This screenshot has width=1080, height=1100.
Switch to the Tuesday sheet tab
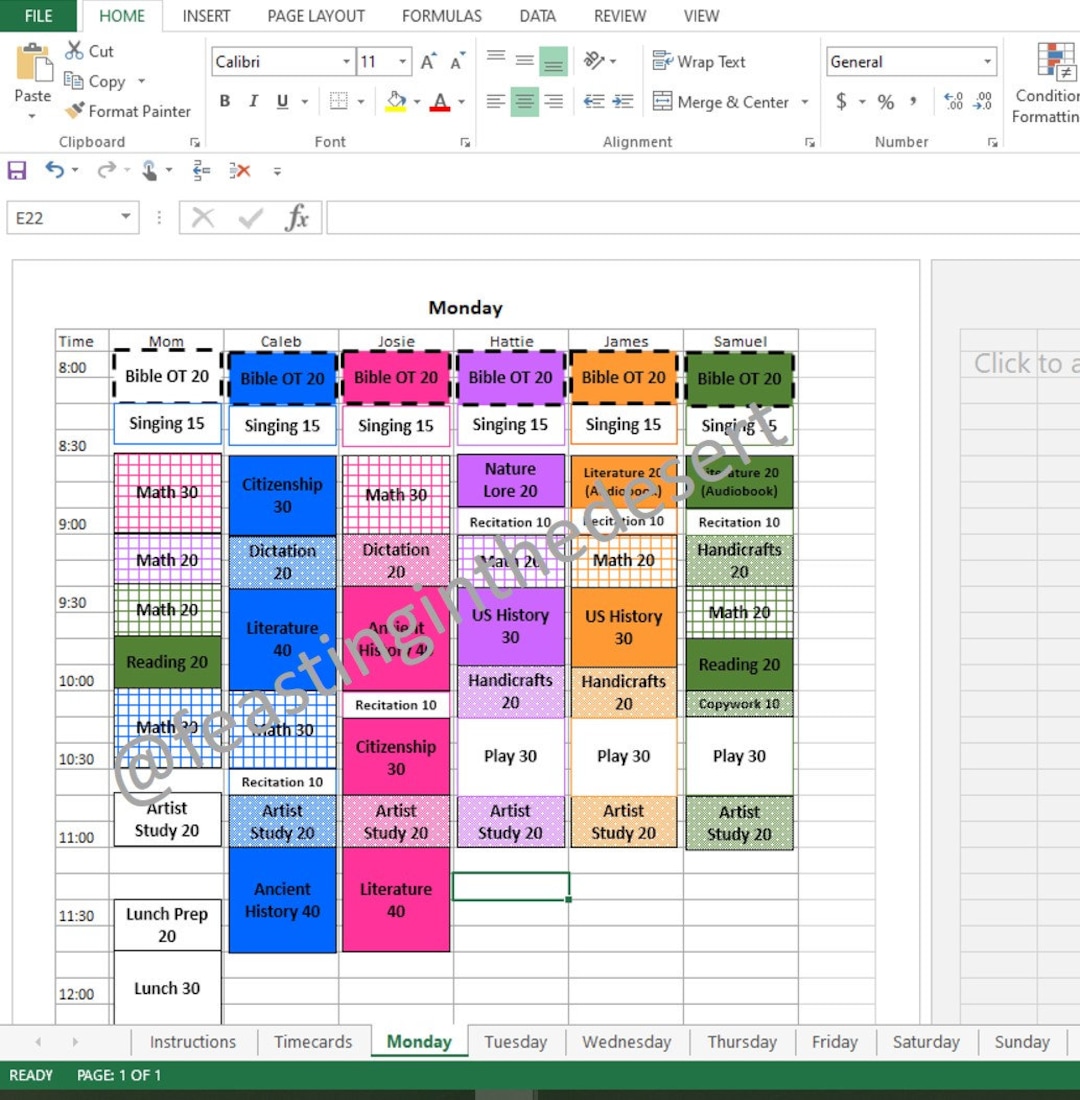[x=515, y=1041]
